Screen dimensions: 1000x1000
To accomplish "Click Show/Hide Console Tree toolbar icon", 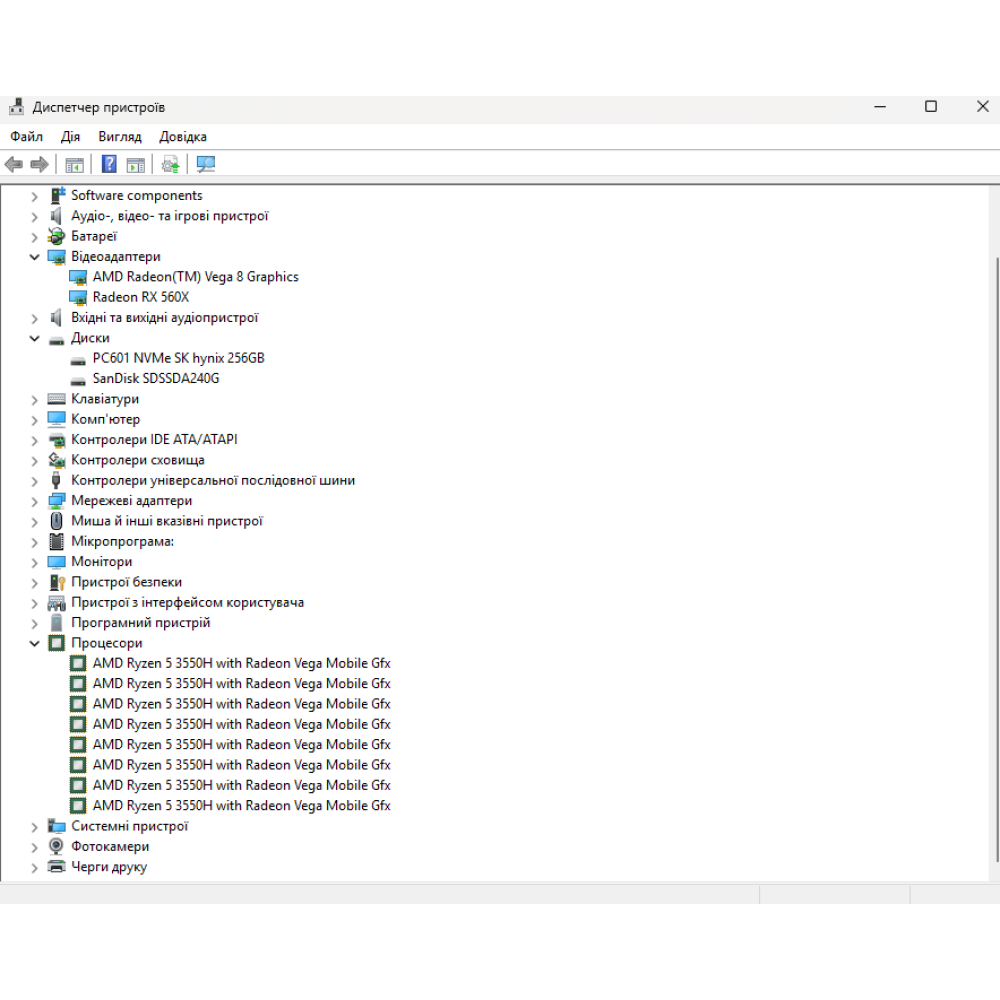I will click(x=74, y=164).
